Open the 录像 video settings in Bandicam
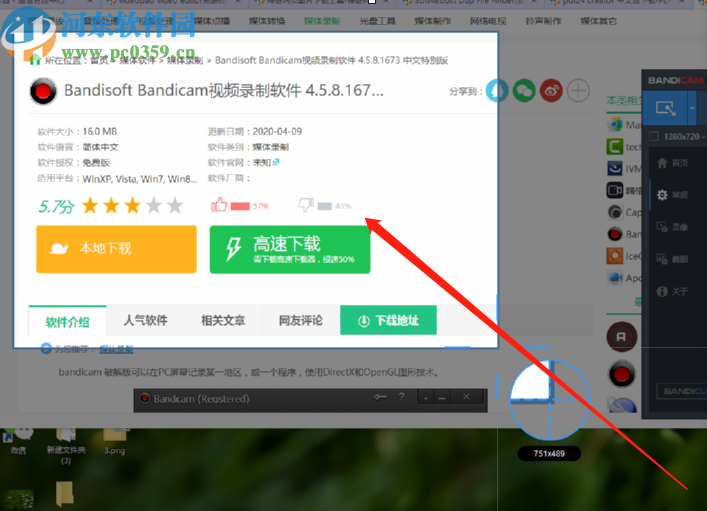This screenshot has width=707, height=511. coord(672,227)
